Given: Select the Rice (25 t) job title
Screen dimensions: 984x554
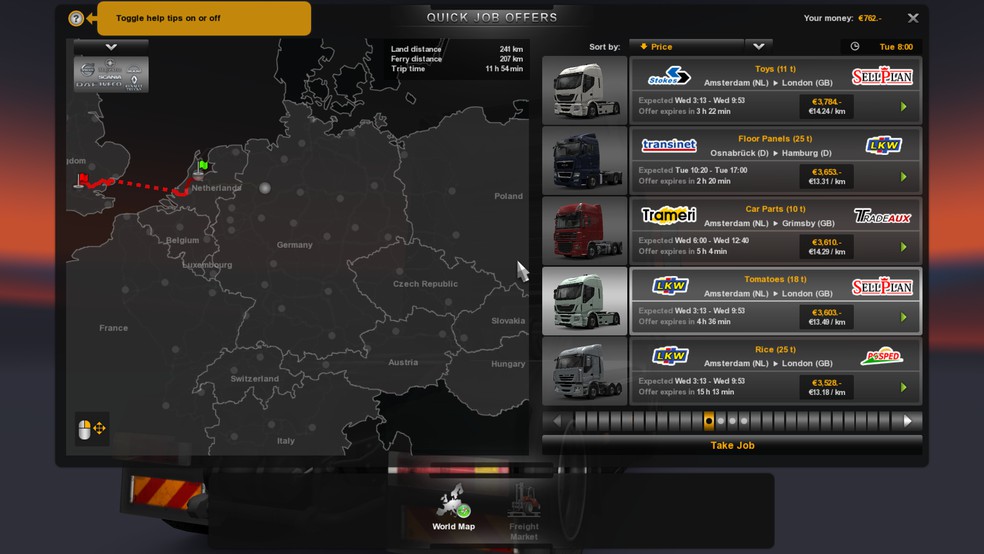Looking at the screenshot, I should [x=775, y=349].
